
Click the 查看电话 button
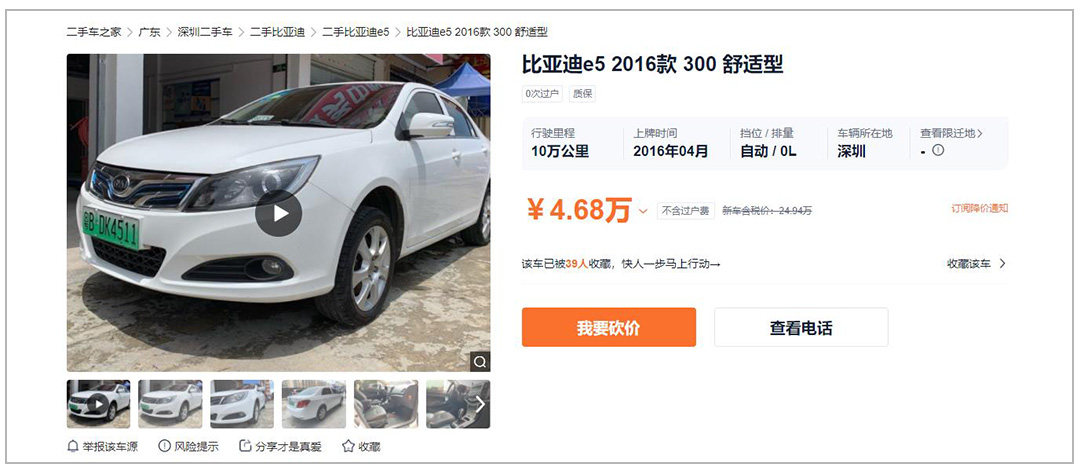coord(801,327)
